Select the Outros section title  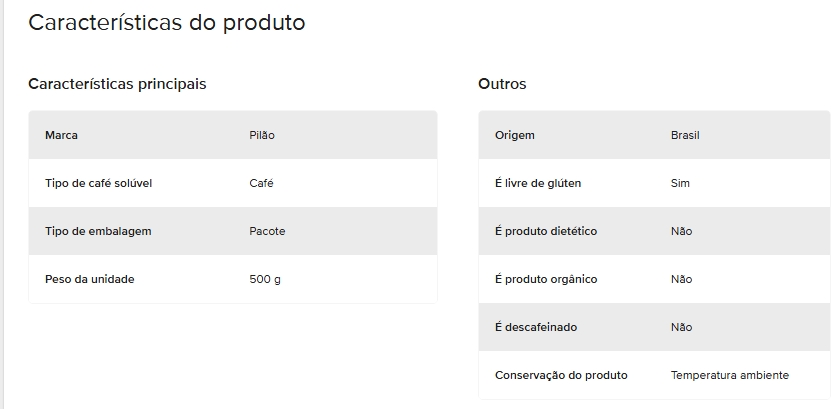pos(502,84)
